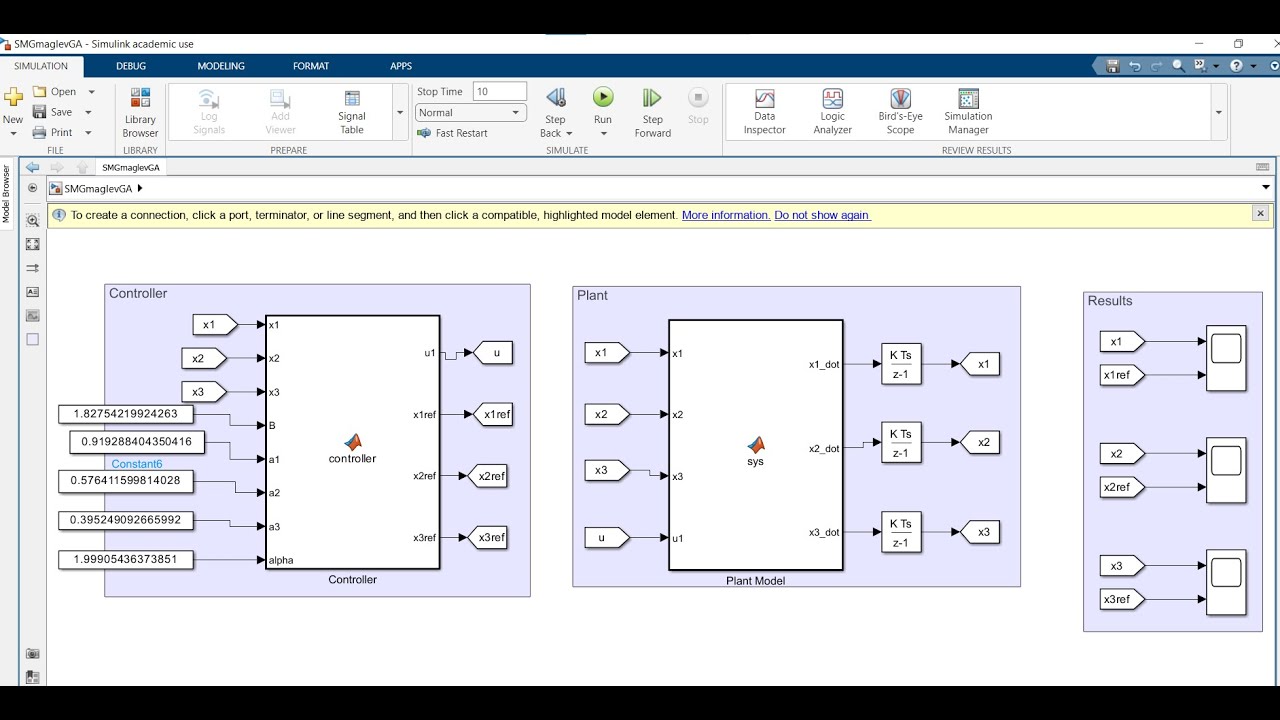Open the Logic Analyzer
The width and height of the screenshot is (1280, 720).
832,112
